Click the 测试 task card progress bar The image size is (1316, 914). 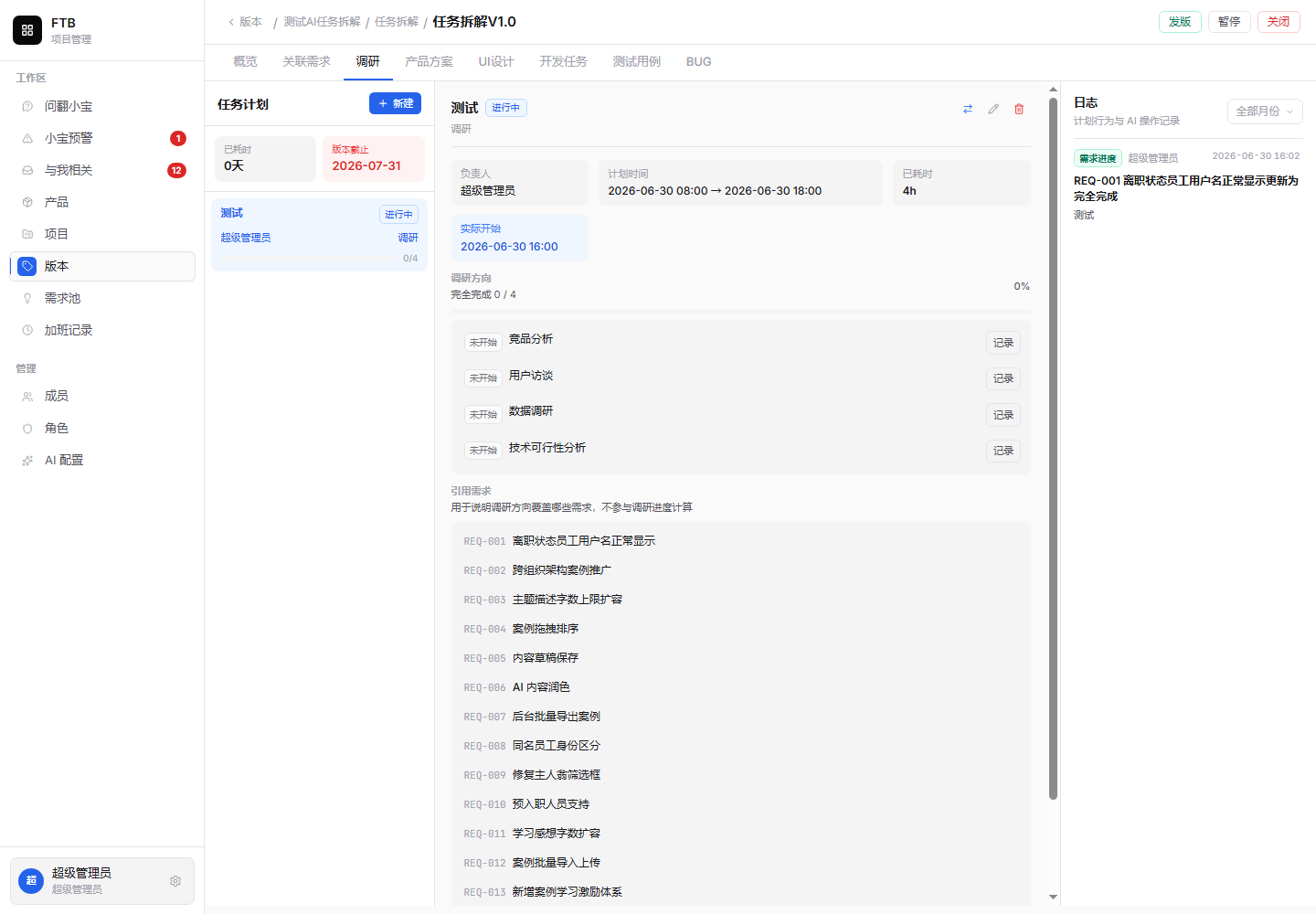308,259
